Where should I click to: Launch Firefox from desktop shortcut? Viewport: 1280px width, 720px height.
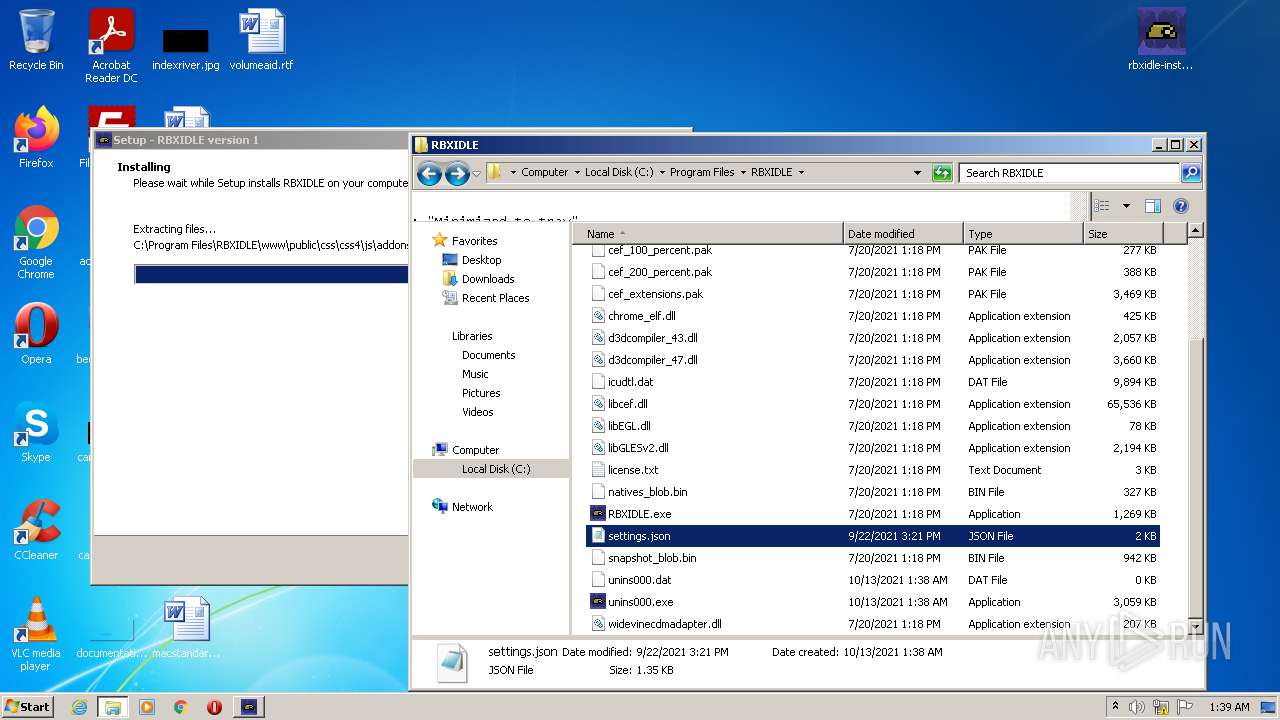[x=36, y=138]
